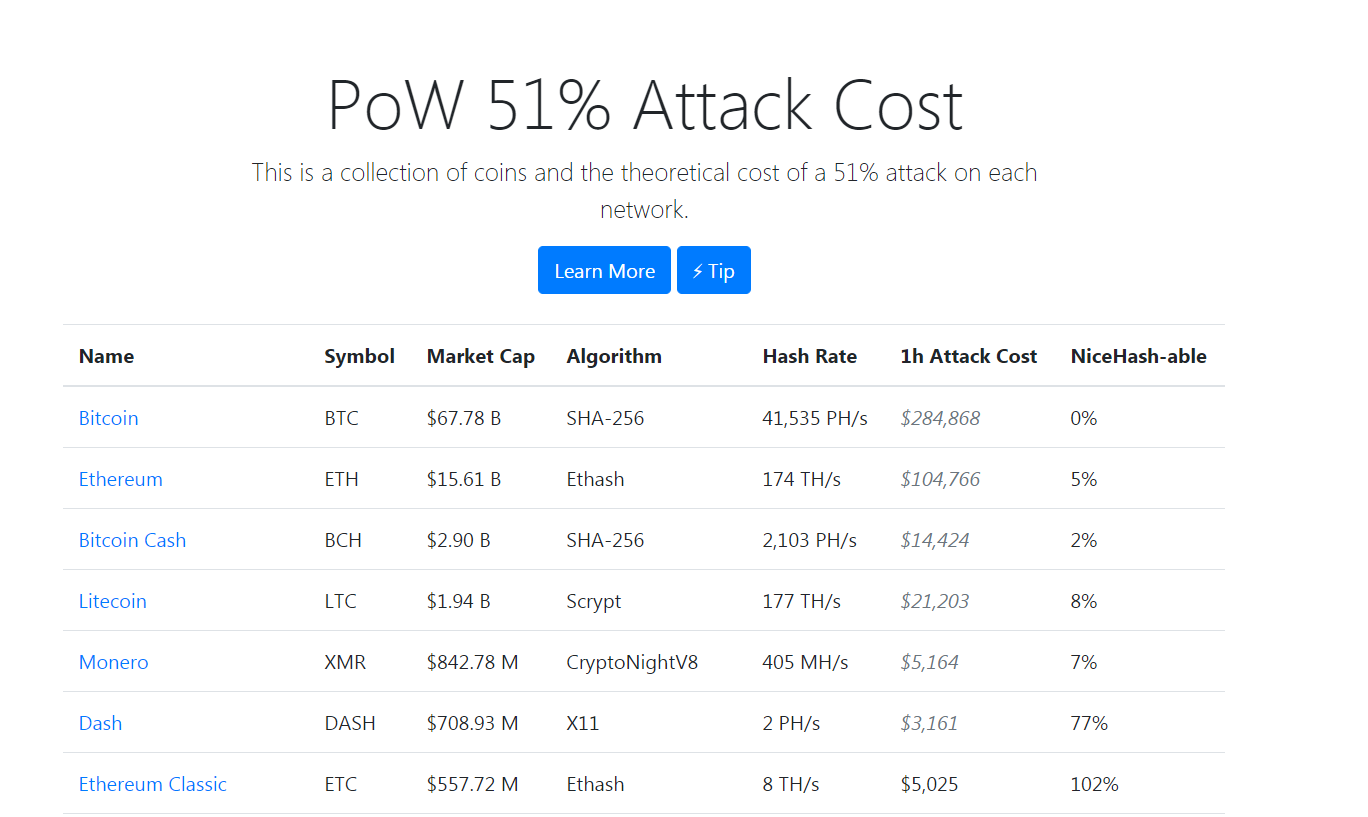1368x817 pixels.
Task: Click the PoW 51% Attack Cost heading
Action: point(645,104)
